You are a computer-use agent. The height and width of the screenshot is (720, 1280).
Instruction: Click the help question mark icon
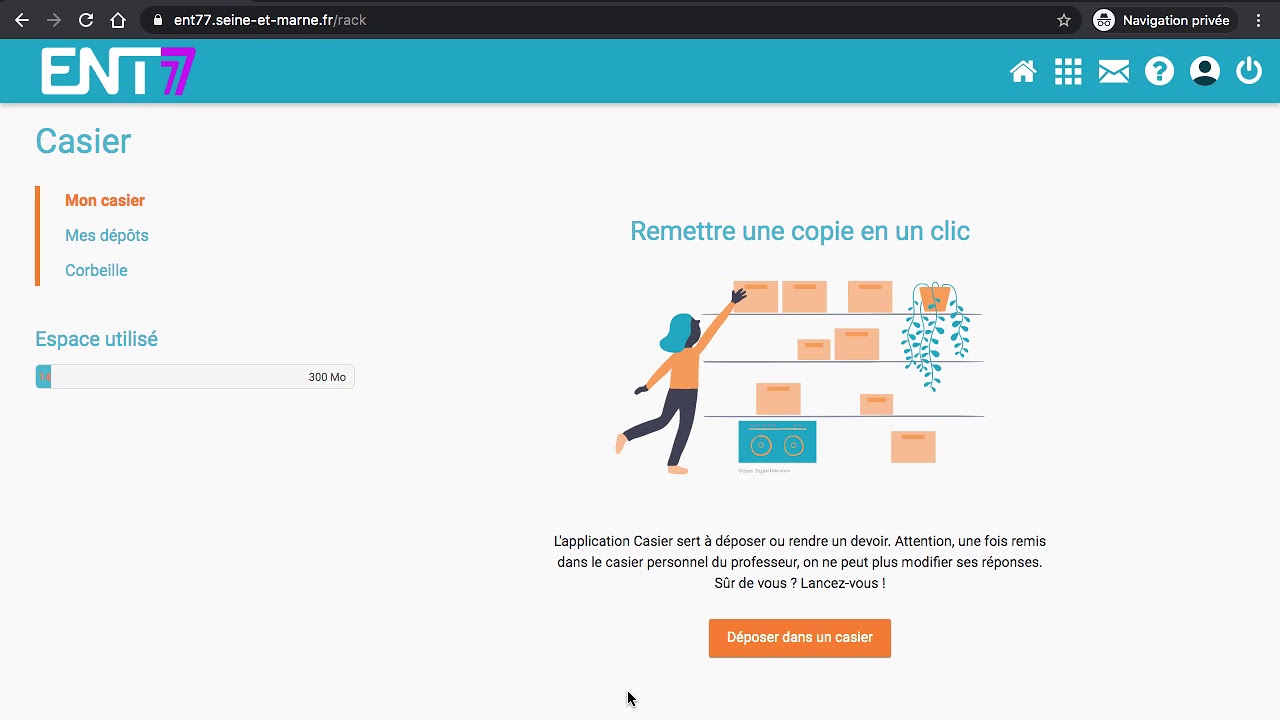point(1159,72)
